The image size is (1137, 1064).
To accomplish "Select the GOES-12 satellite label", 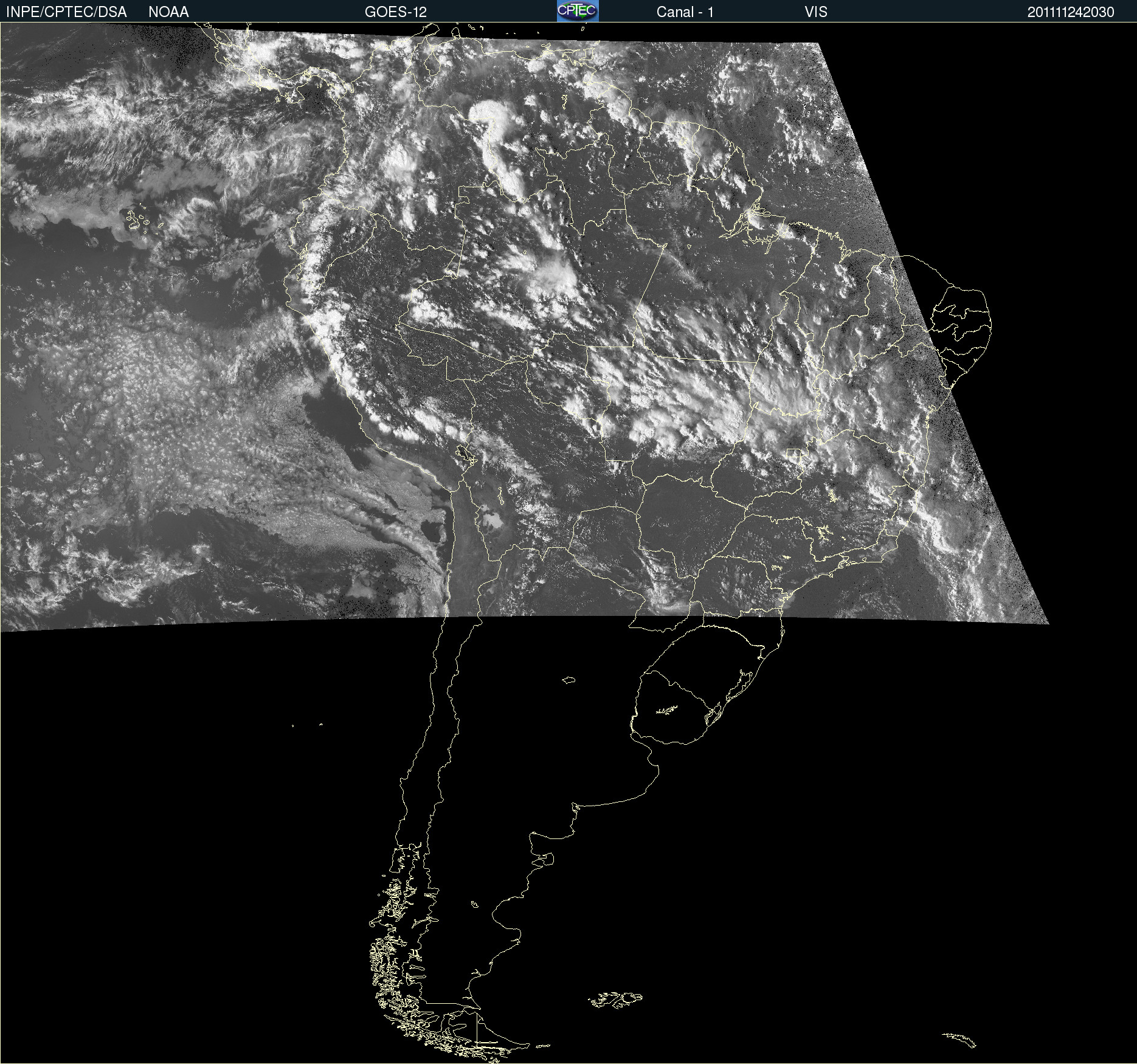I will click(396, 12).
